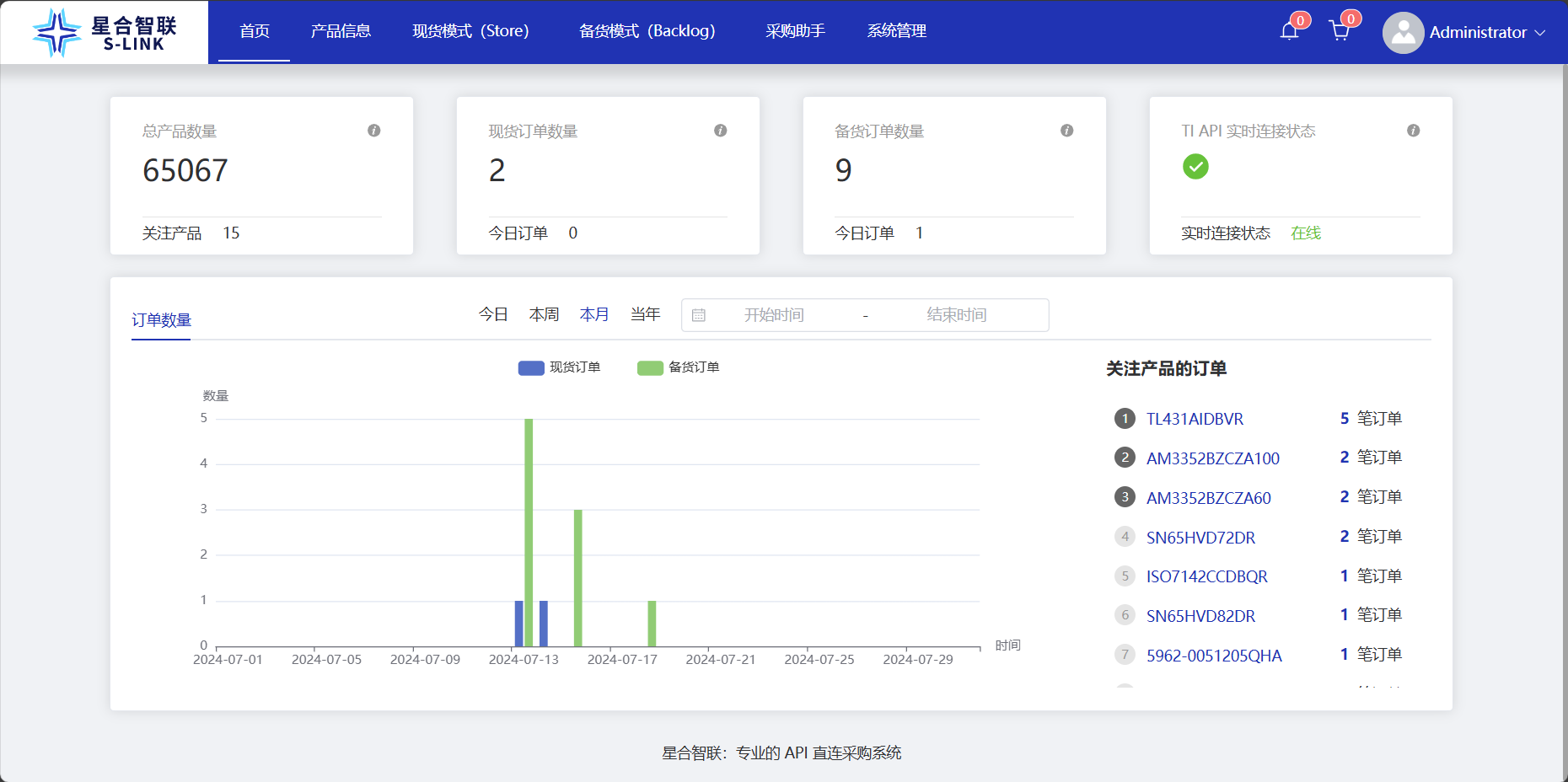Toggle 现货订单 legend swatch
The height and width of the screenshot is (782, 1568).
[x=531, y=367]
